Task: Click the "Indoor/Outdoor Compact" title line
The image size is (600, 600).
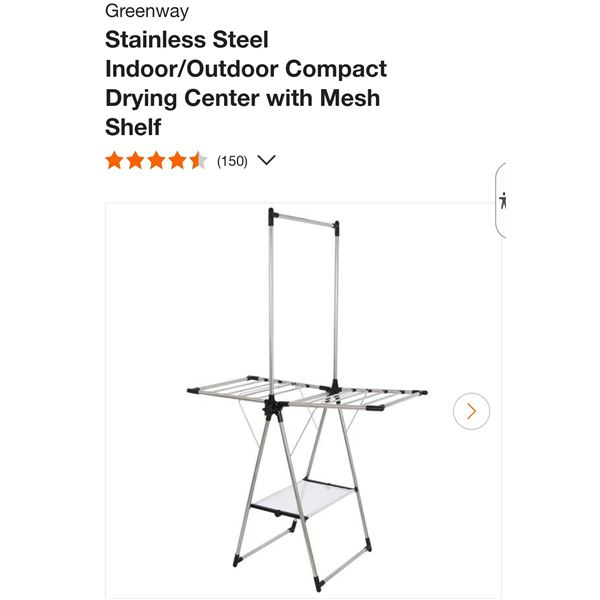Action: (246, 70)
